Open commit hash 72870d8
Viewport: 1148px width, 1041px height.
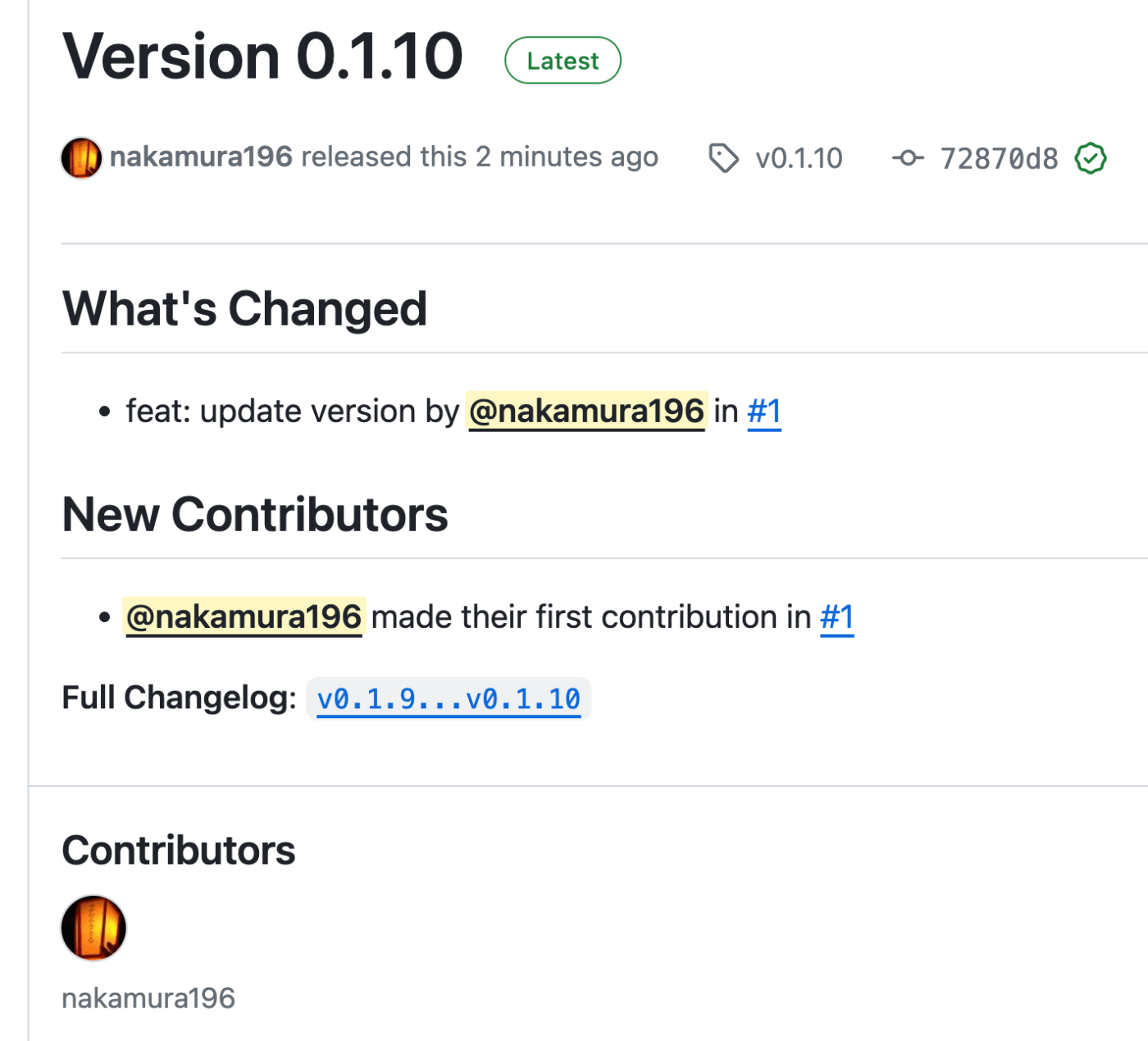[999, 158]
